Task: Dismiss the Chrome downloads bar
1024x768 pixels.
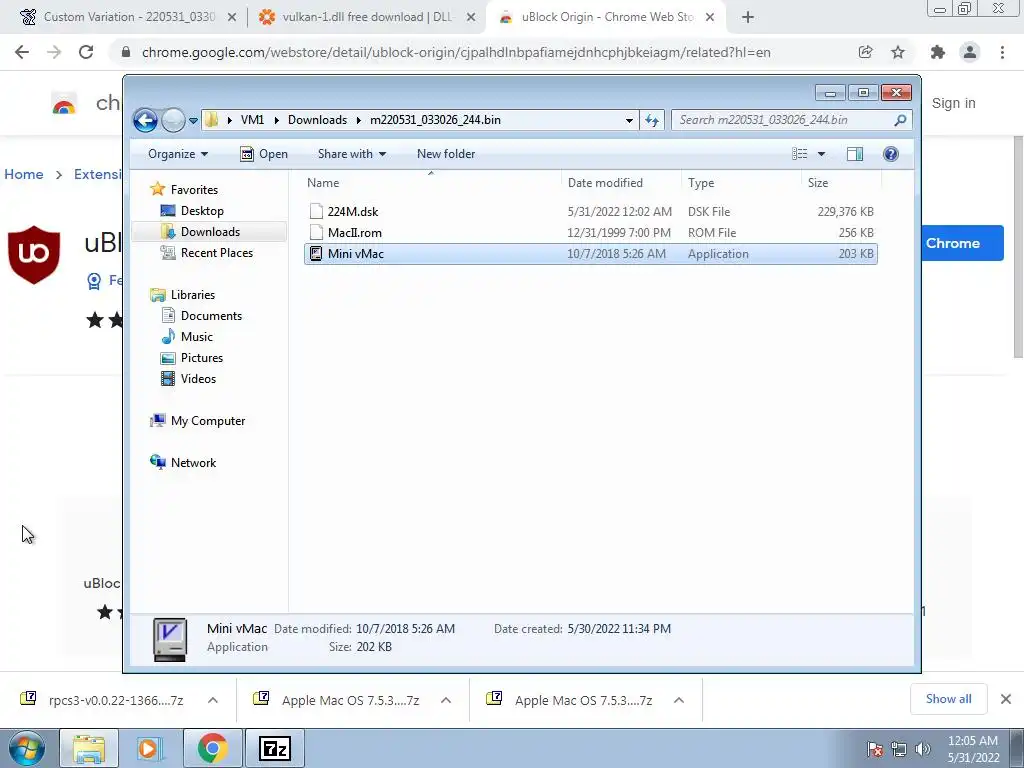Action: pos(1006,699)
